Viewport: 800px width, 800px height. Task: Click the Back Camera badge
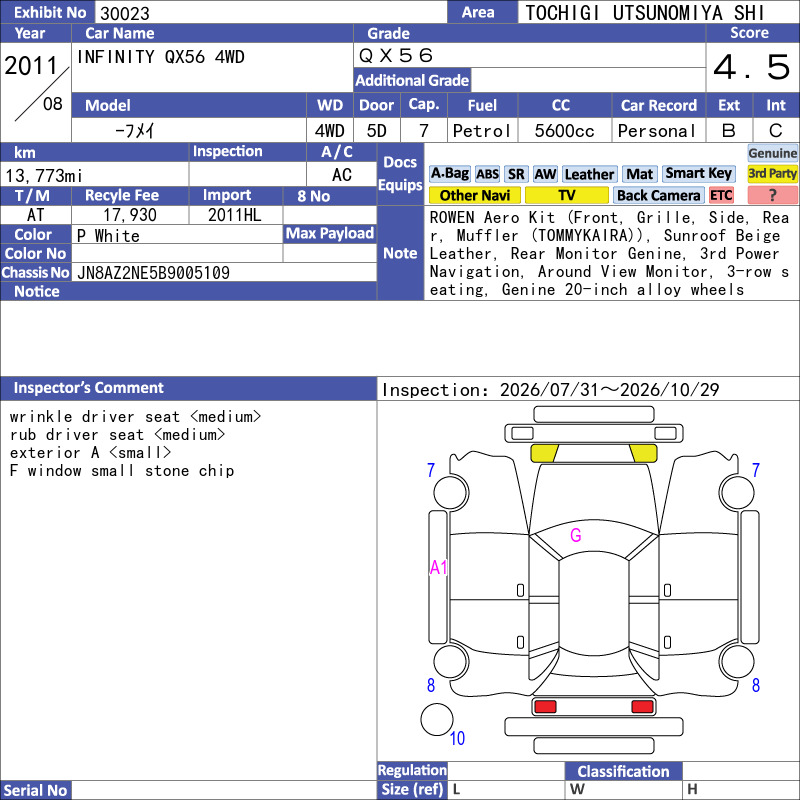pyautogui.click(x=658, y=195)
